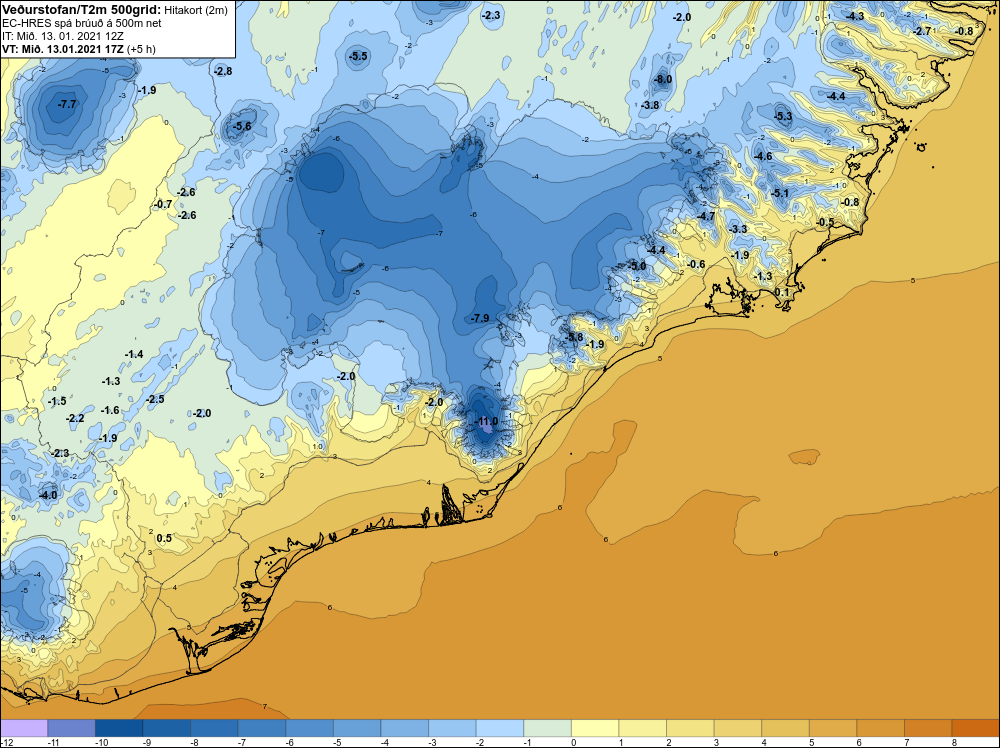Click the '-7.9' temperature label
This screenshot has width=1000, height=748.
(x=480, y=318)
